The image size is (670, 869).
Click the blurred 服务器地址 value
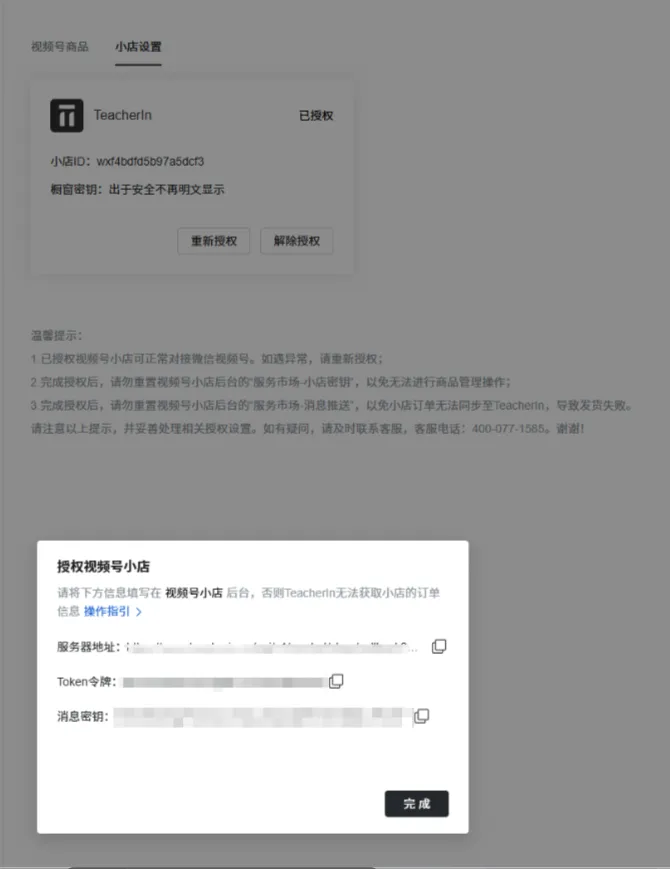tap(272, 647)
